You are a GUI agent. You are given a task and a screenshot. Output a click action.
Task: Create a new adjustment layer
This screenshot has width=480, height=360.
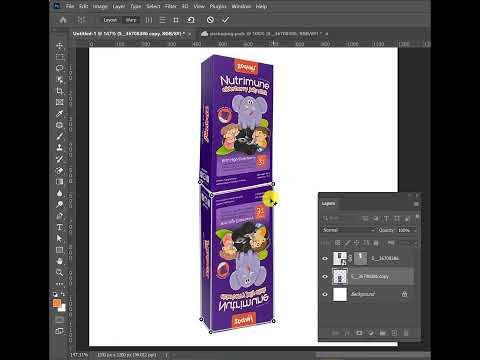[x=371, y=333]
